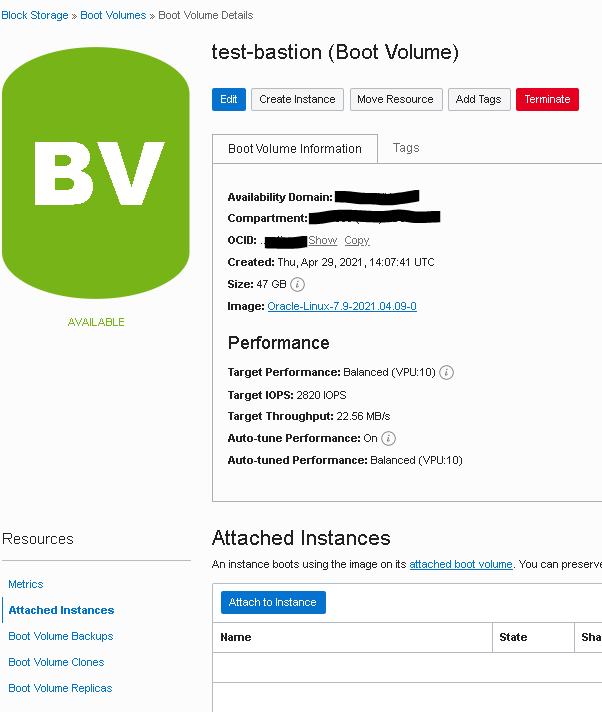Viewport: 602px width, 712px height.
Task: Click the blue Edit button
Action: tap(229, 99)
